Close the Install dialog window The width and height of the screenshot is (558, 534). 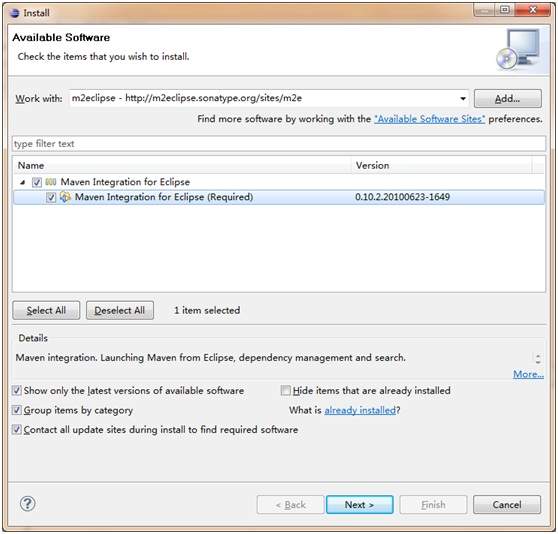[x=533, y=10]
